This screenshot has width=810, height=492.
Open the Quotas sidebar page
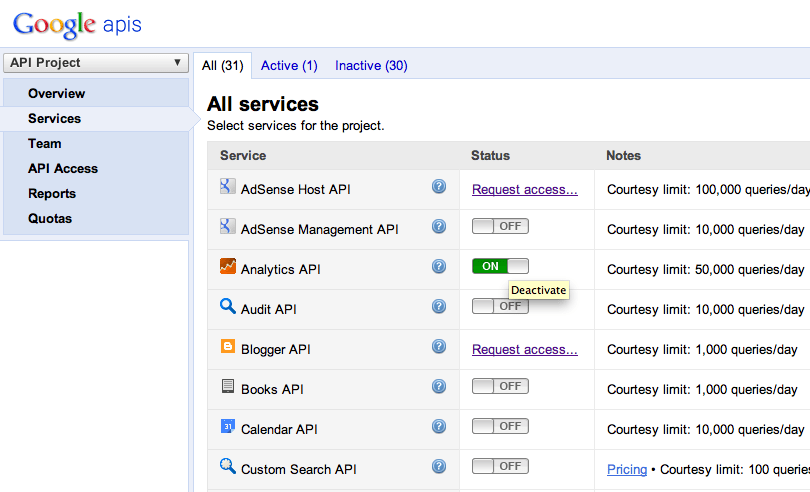pos(50,219)
